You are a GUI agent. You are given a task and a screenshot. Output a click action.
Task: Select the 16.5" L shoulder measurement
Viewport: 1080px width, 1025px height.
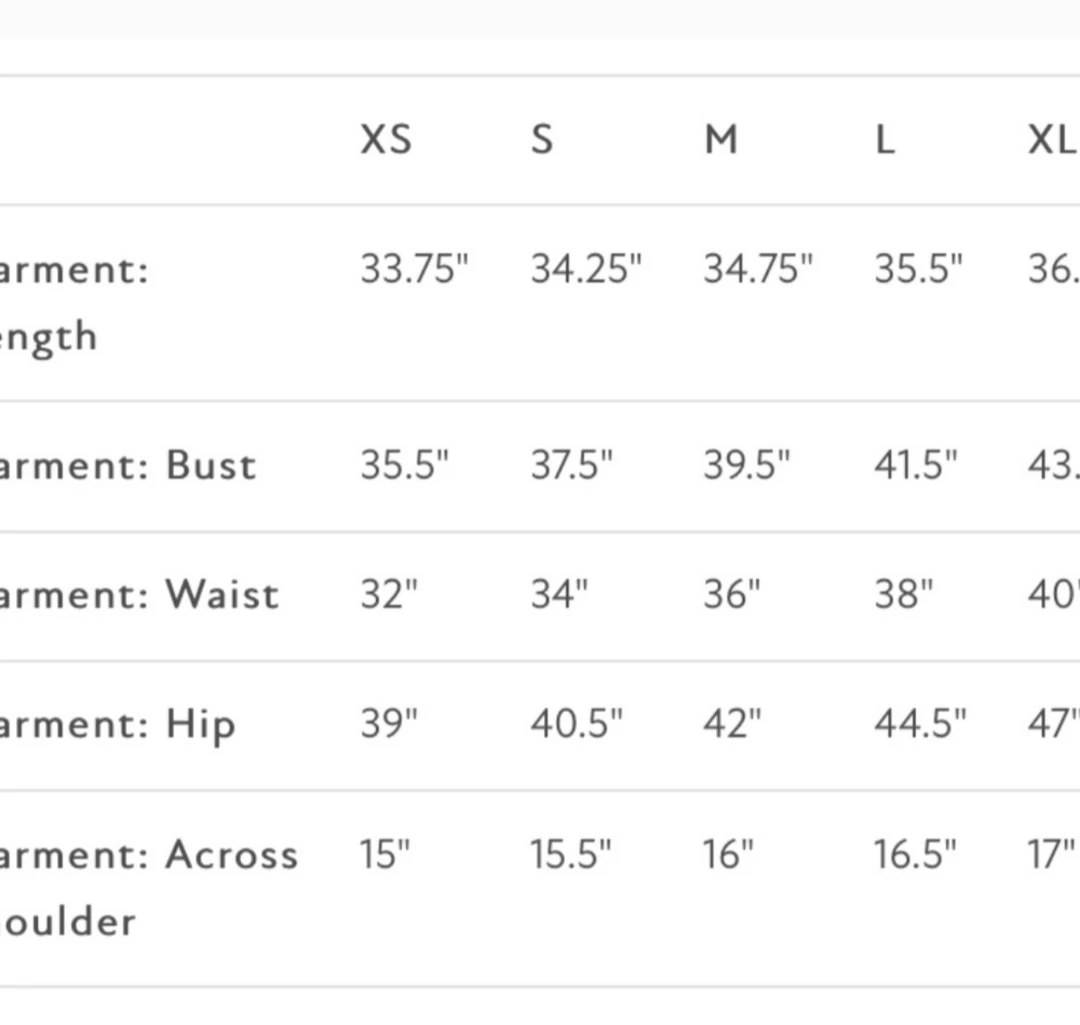tap(914, 855)
